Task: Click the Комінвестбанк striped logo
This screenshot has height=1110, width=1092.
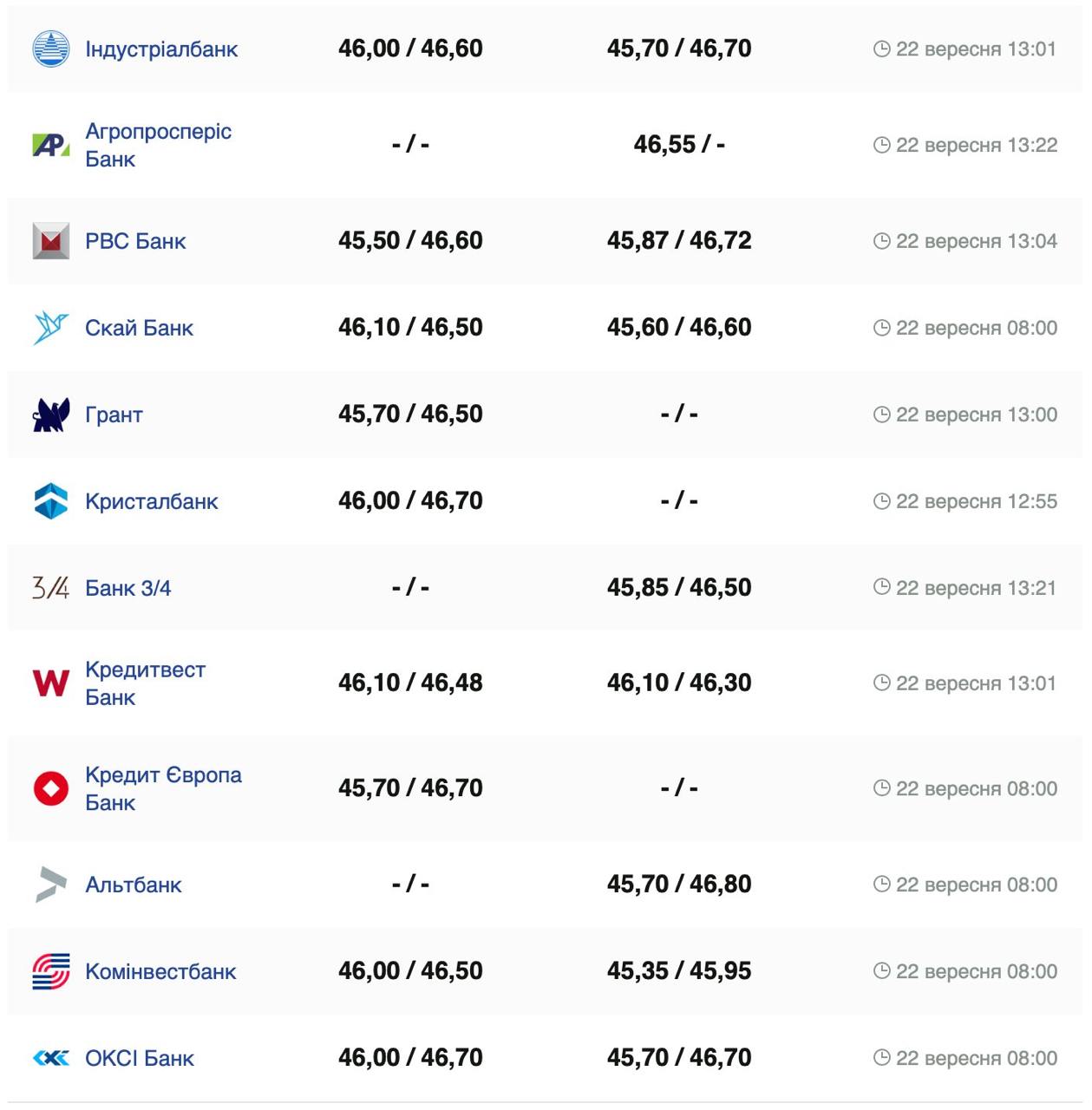Action: point(50,971)
